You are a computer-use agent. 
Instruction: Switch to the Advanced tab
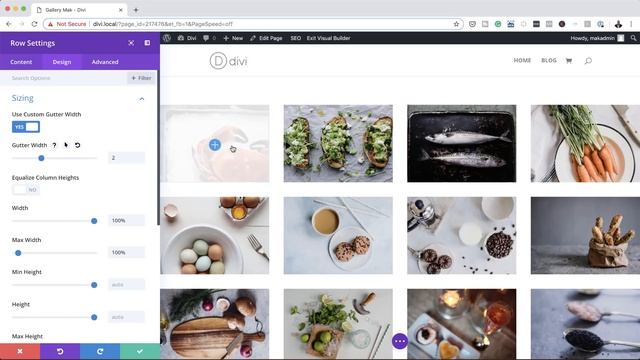pos(105,62)
